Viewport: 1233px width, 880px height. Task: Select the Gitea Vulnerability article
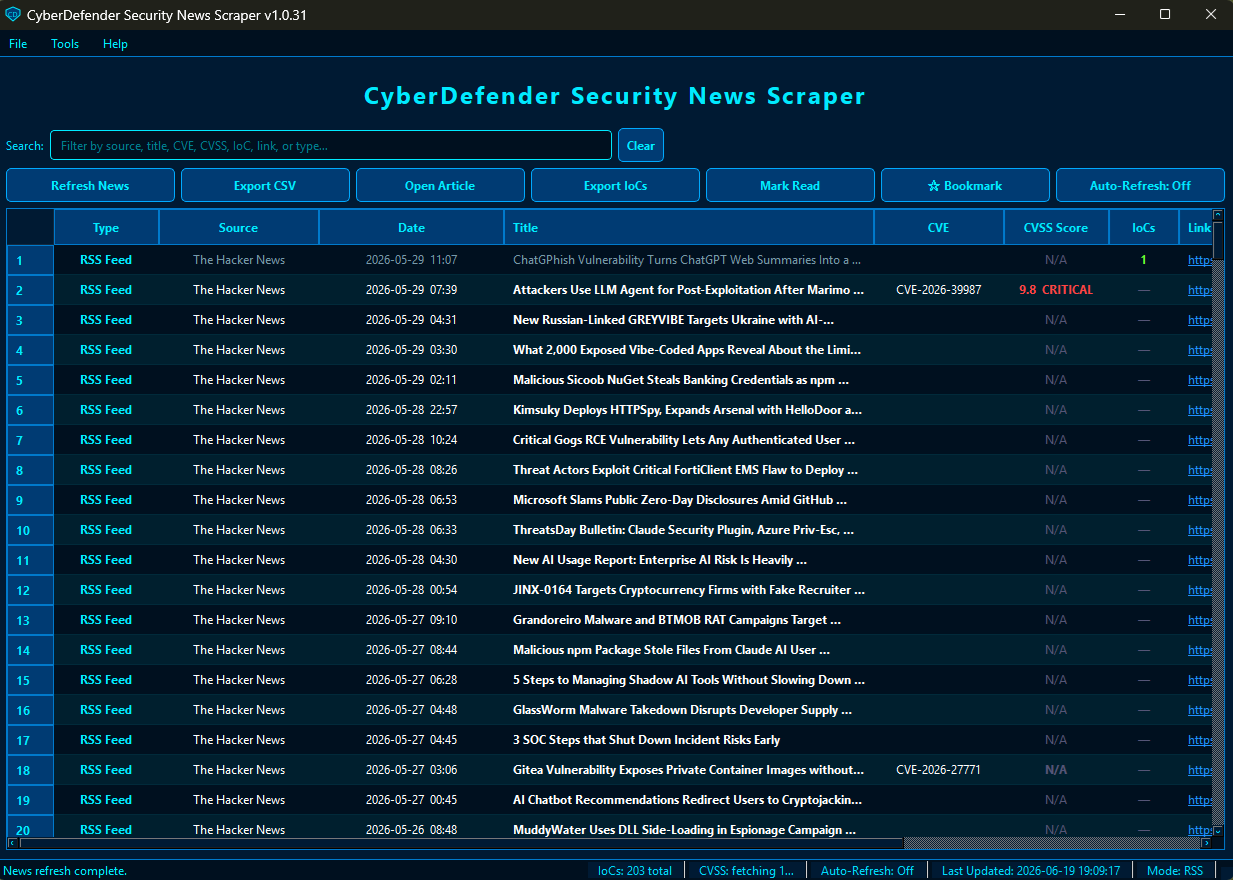coord(689,770)
